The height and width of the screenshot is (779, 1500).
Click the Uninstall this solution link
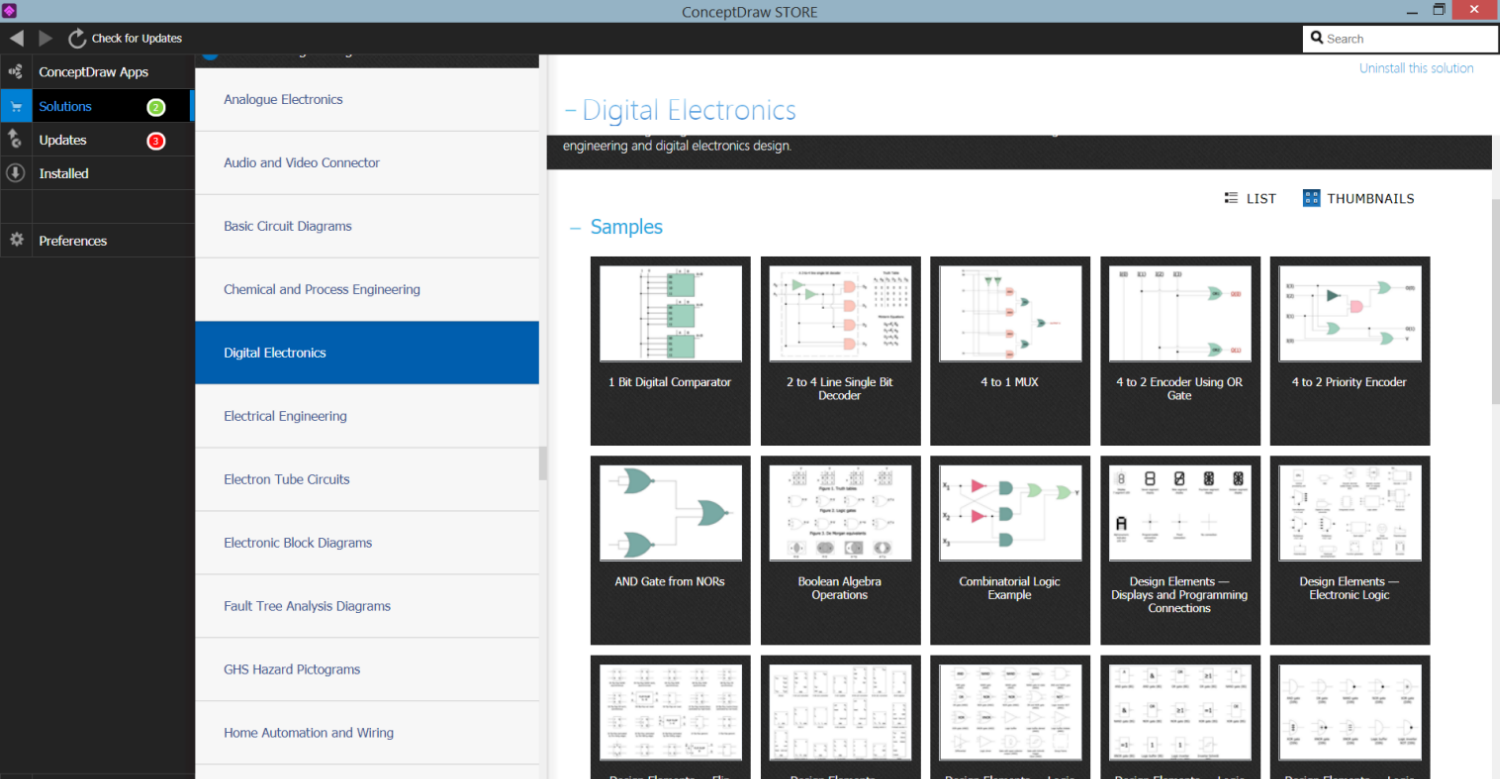tap(1416, 68)
